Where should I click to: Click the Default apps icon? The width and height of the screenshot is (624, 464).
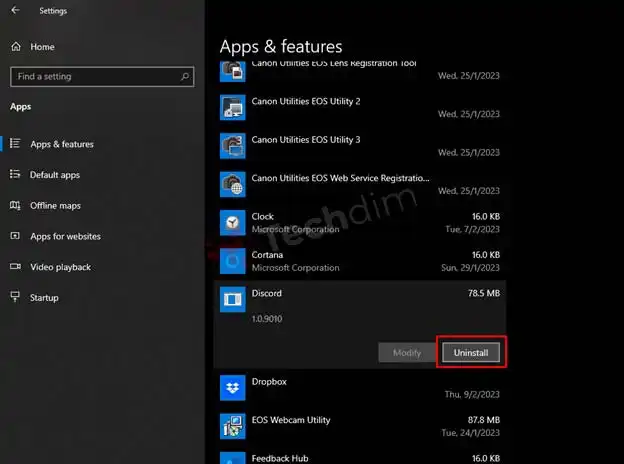pos(15,174)
